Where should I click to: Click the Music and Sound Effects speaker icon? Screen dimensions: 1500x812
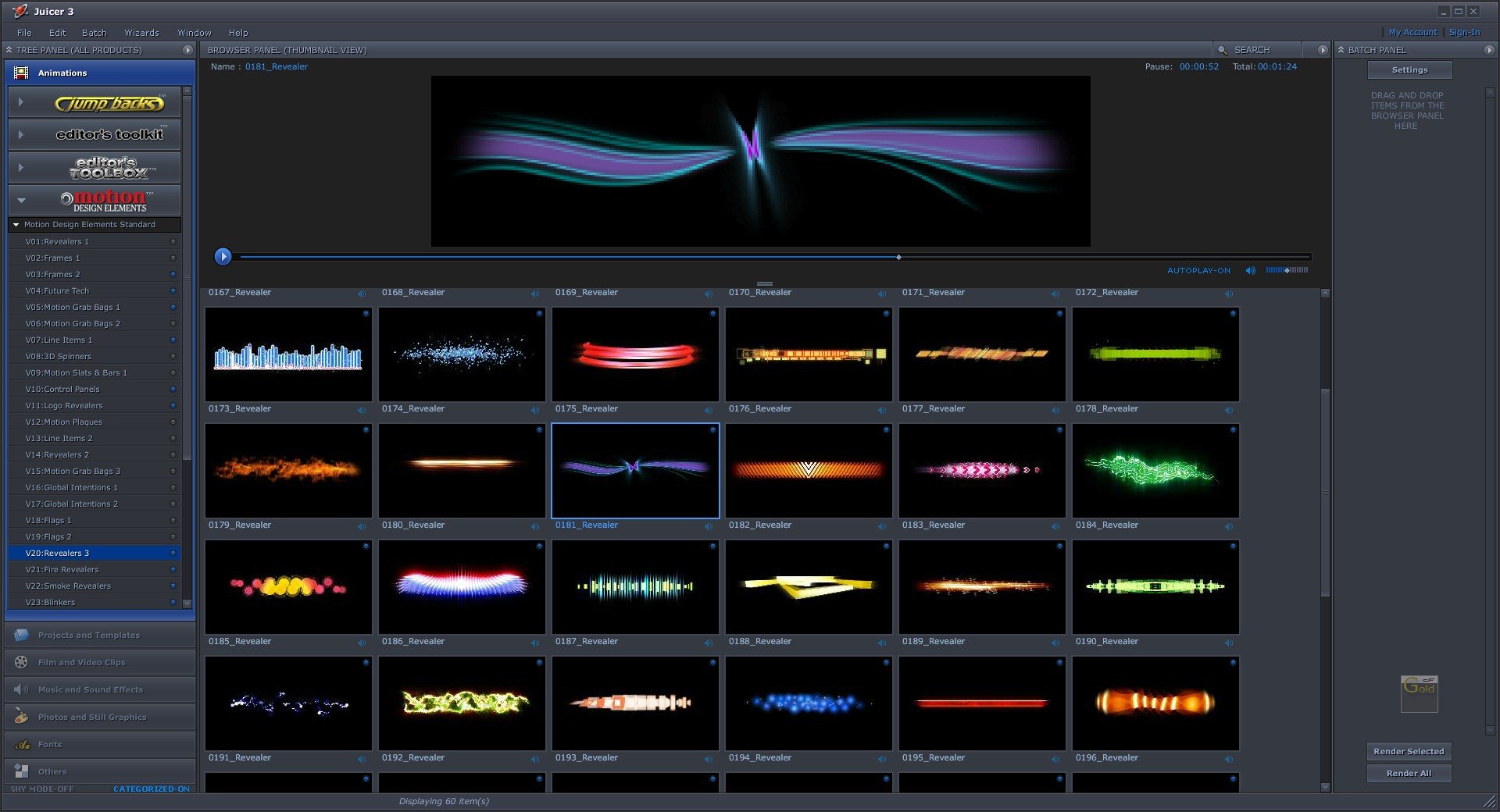pos(21,689)
